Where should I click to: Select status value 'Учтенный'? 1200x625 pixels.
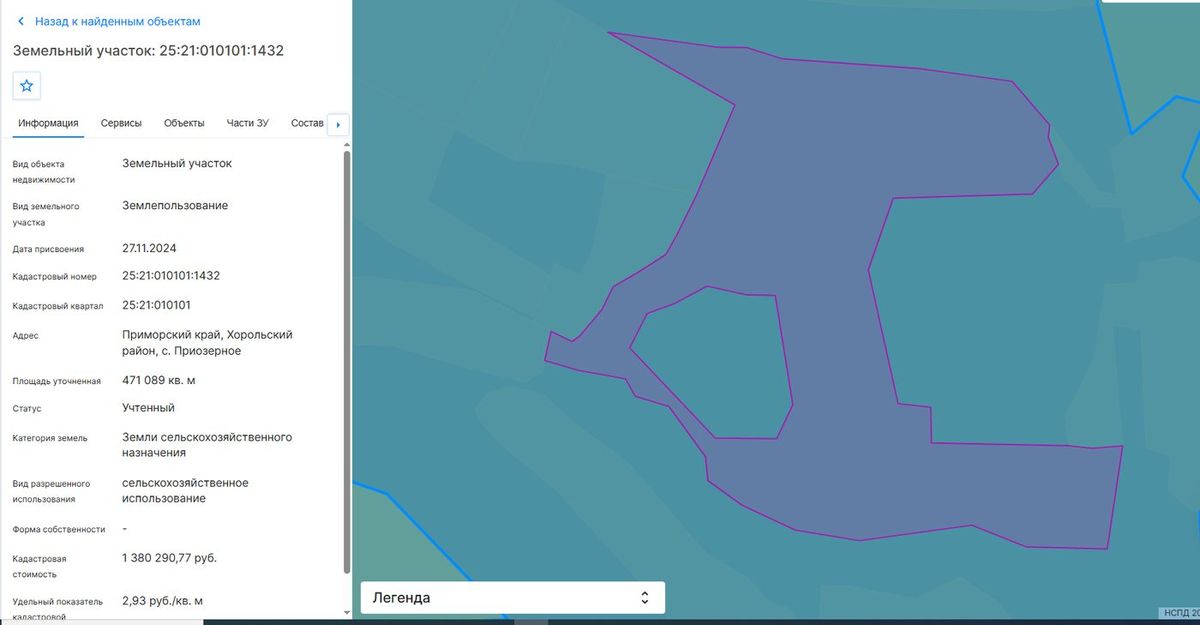click(148, 408)
